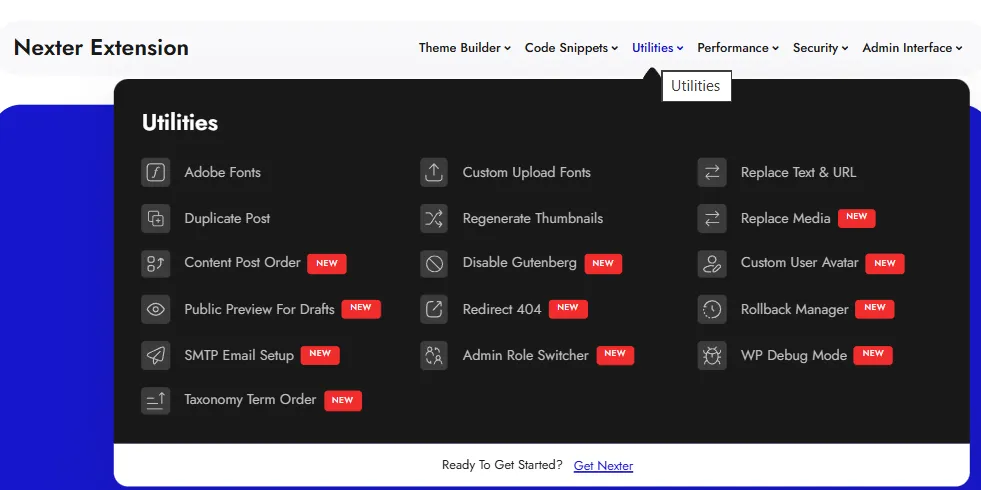Expand the Code Snippets chevron
The image size is (981, 490).
tap(615, 48)
